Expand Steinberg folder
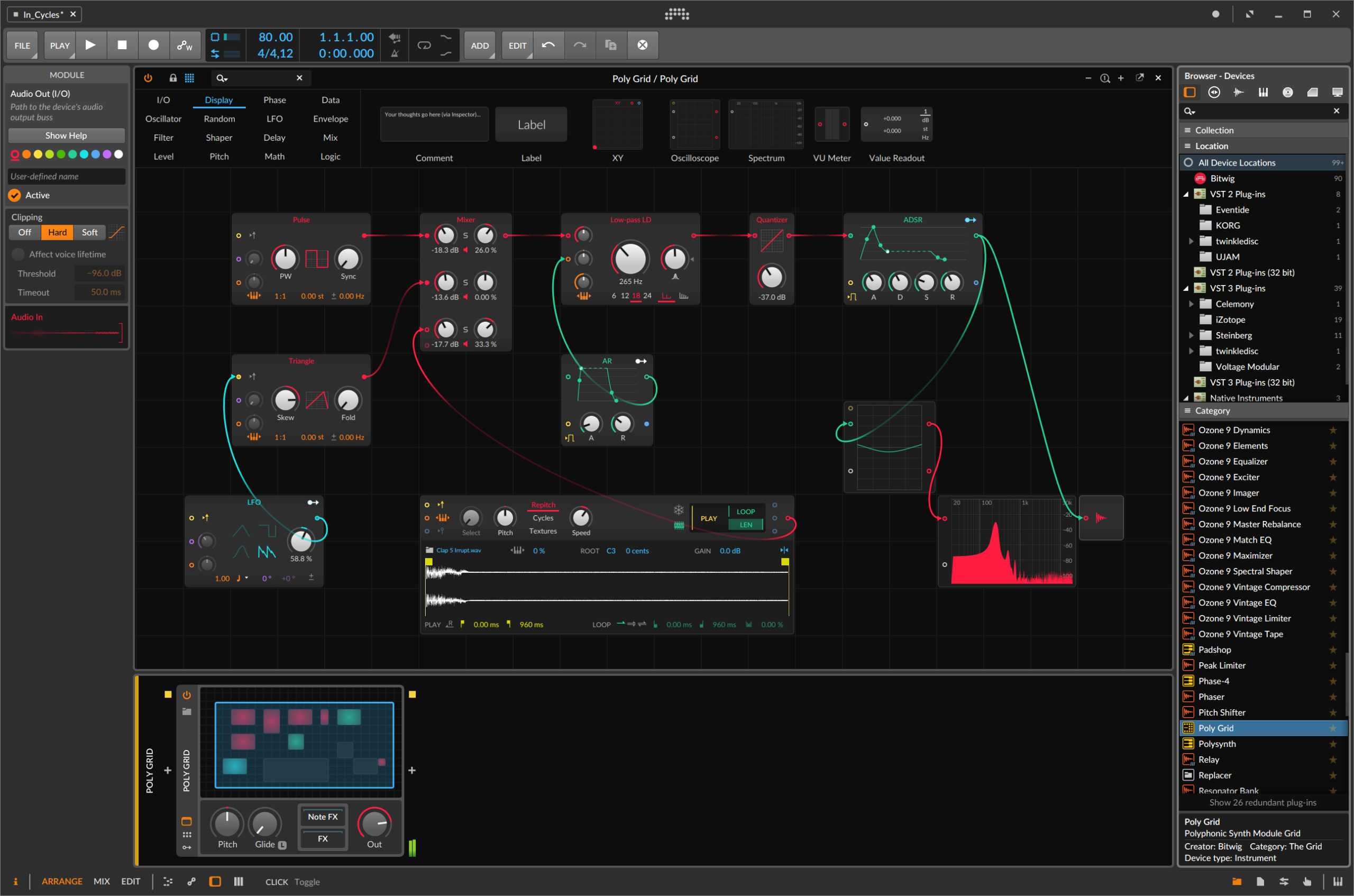Viewport: 1354px width, 896px height. pyautogui.click(x=1191, y=335)
